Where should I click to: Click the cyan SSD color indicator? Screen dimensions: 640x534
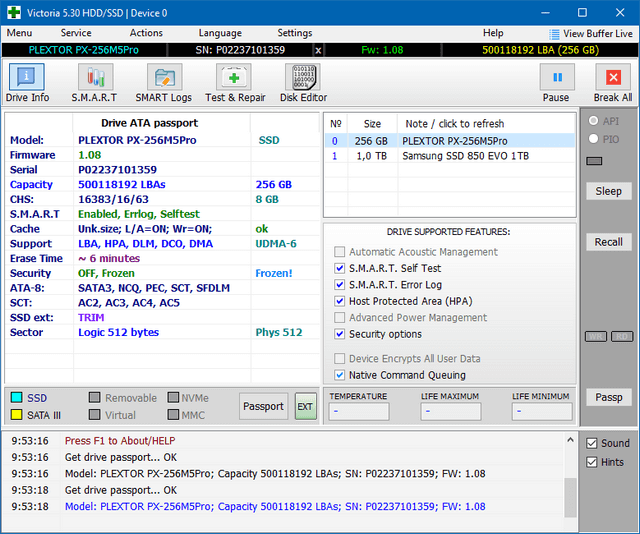[16, 397]
